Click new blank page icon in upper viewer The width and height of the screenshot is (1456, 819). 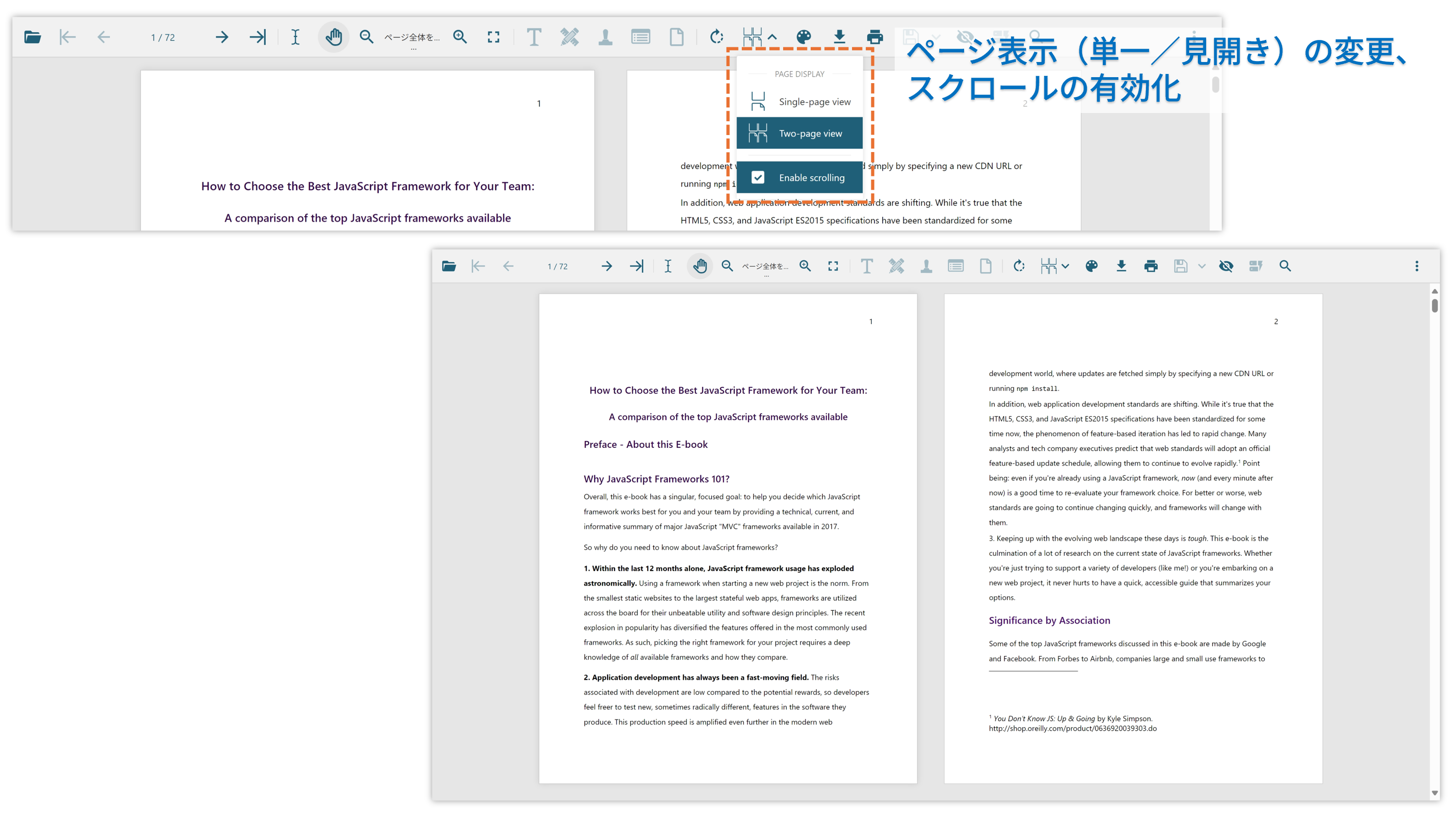(677, 37)
